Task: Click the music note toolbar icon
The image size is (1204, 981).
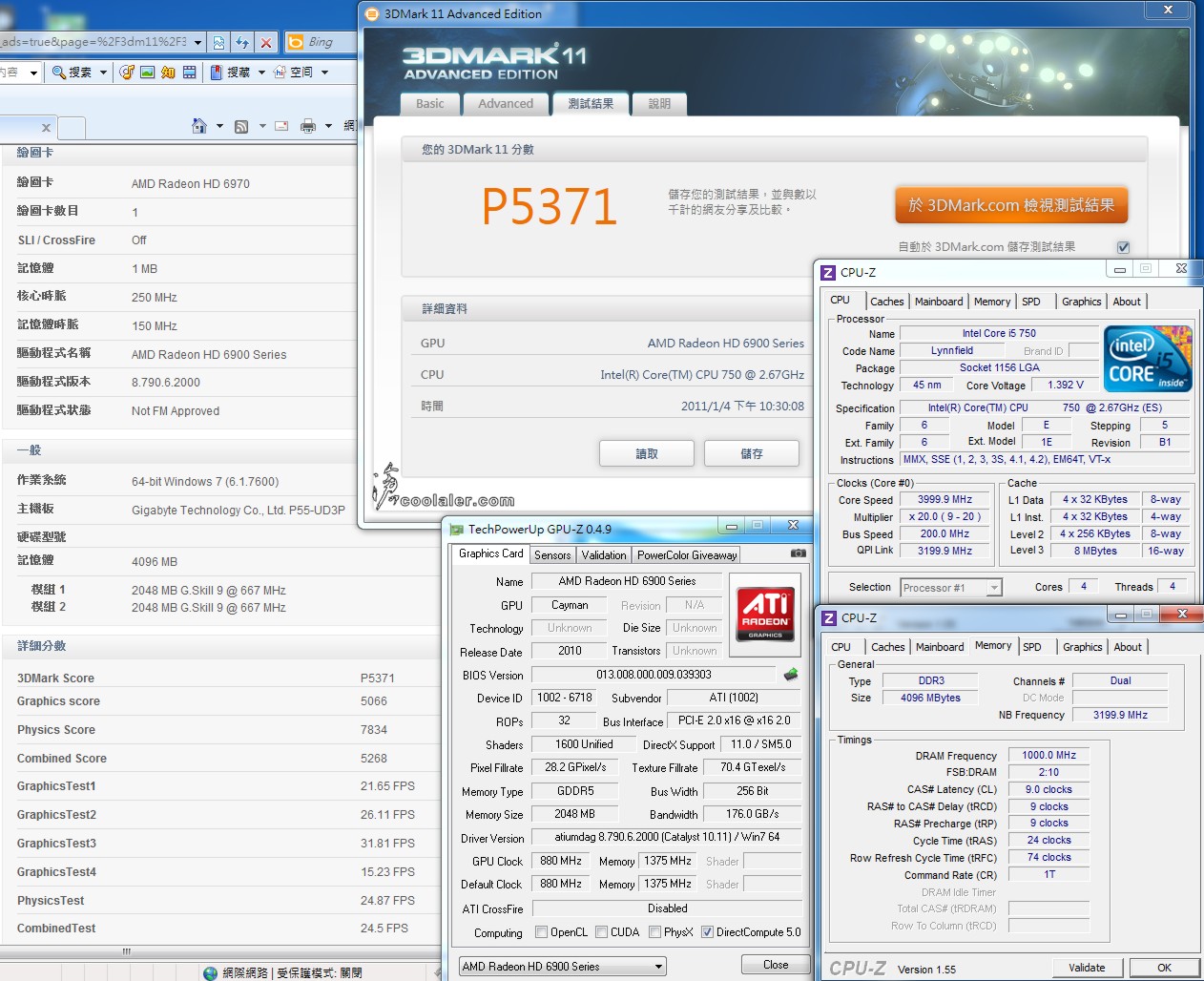Action: (127, 73)
